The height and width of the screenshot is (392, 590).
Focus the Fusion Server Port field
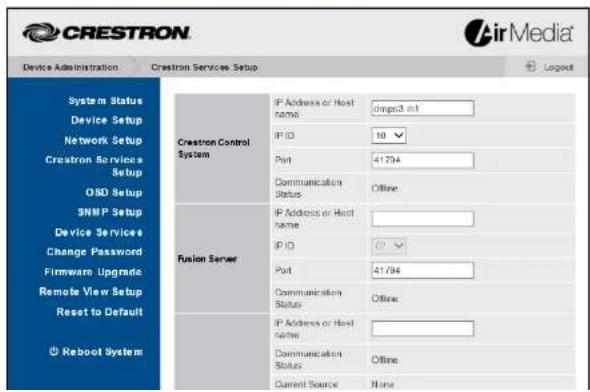[x=423, y=270]
